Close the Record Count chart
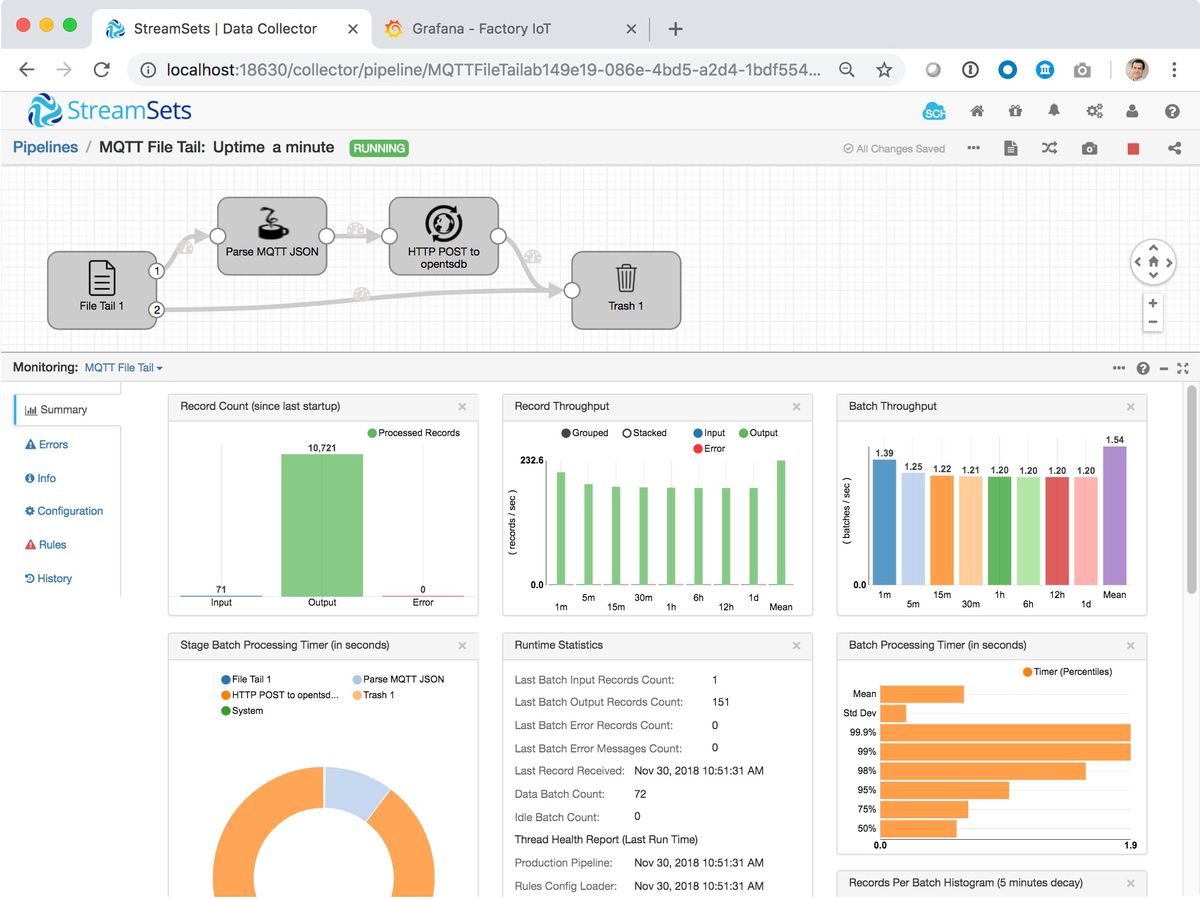 click(462, 407)
